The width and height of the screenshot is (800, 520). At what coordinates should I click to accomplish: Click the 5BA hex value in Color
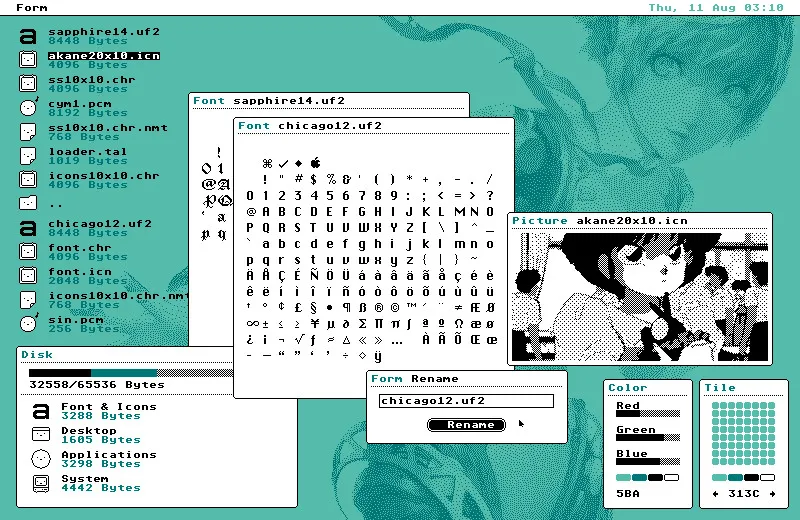628,493
